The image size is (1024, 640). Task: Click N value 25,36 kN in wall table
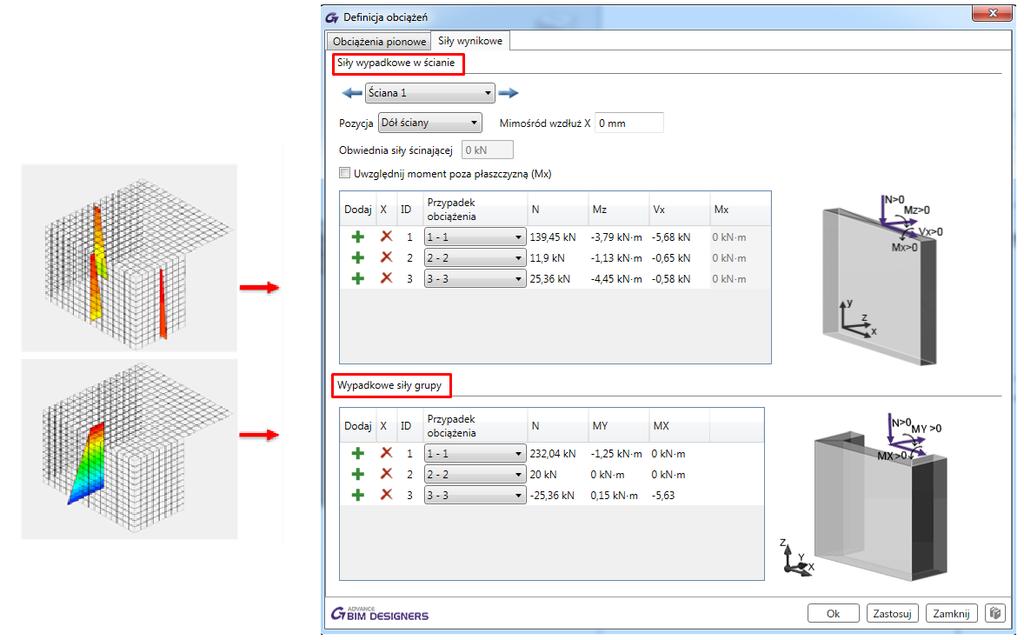point(550,279)
